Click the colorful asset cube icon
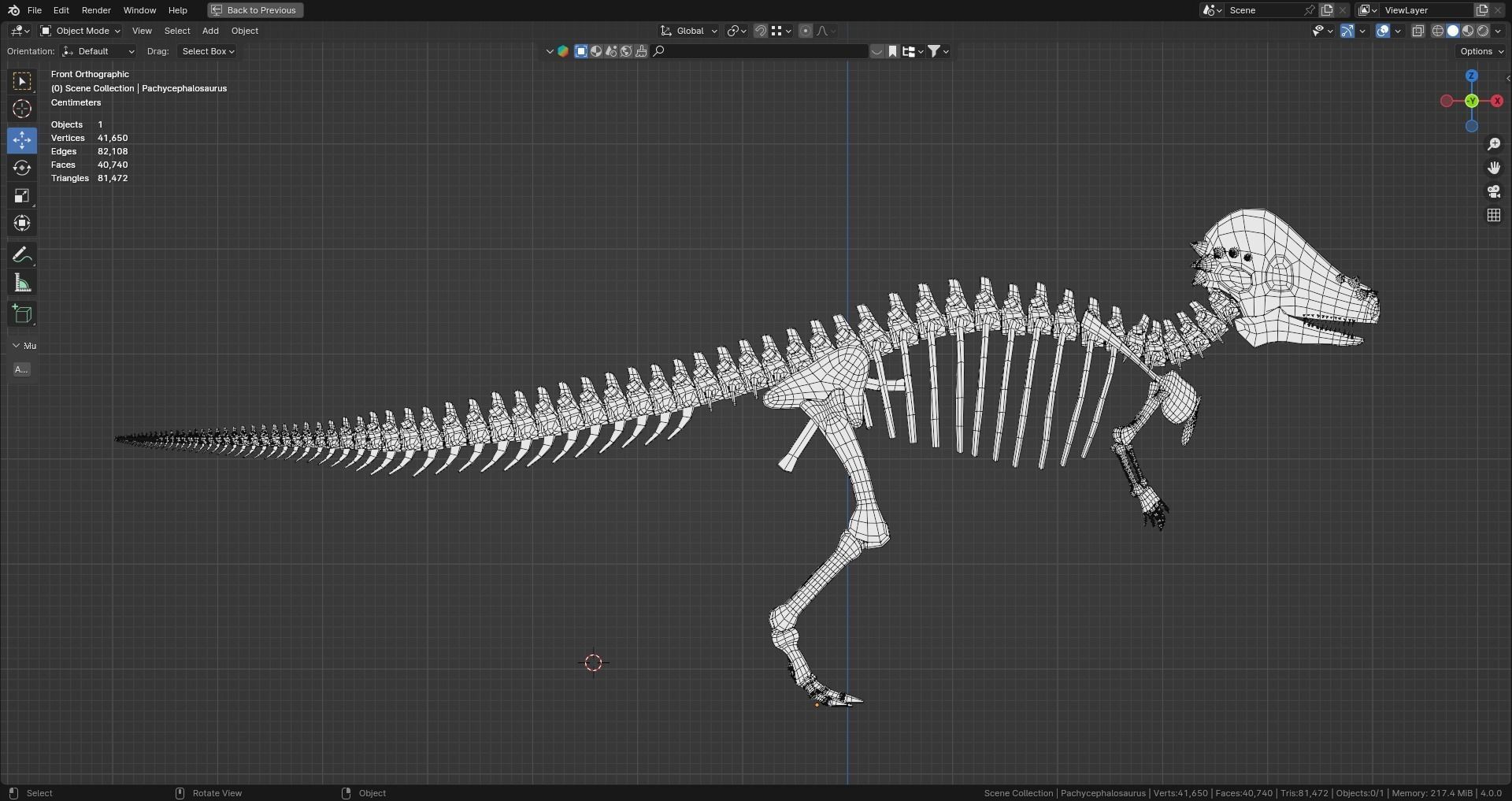This screenshot has width=1512, height=801. (563, 51)
